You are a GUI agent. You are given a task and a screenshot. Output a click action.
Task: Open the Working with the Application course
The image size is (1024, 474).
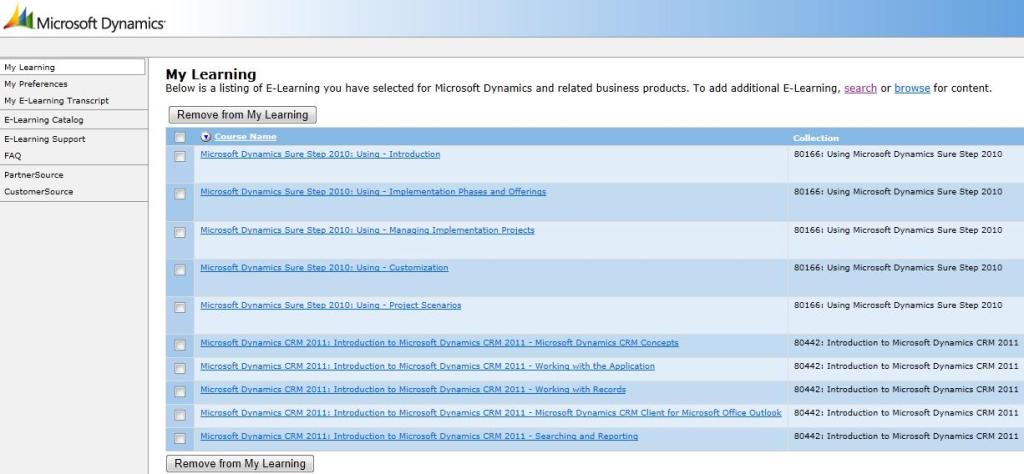coord(427,366)
